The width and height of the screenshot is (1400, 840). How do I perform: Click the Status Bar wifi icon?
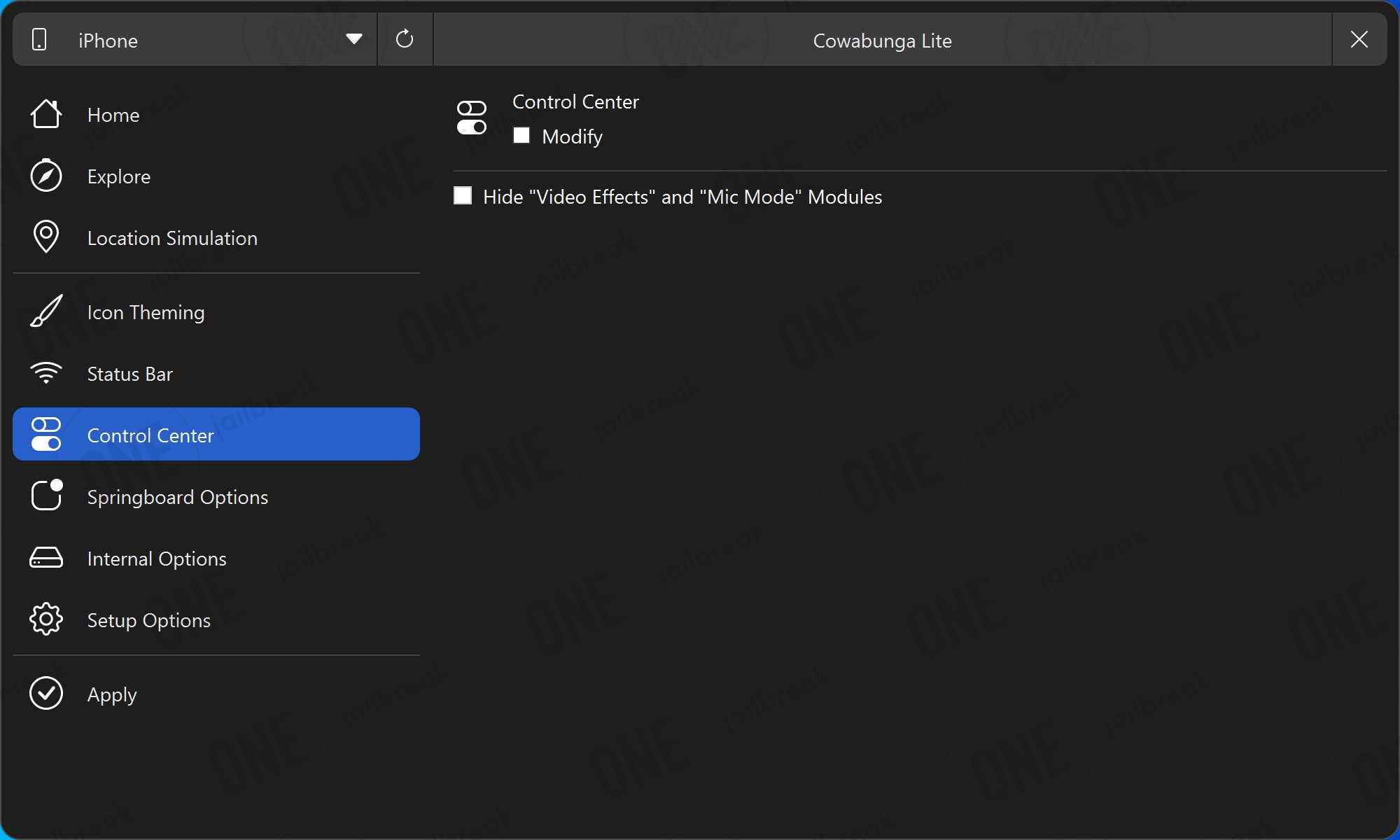[x=46, y=373]
